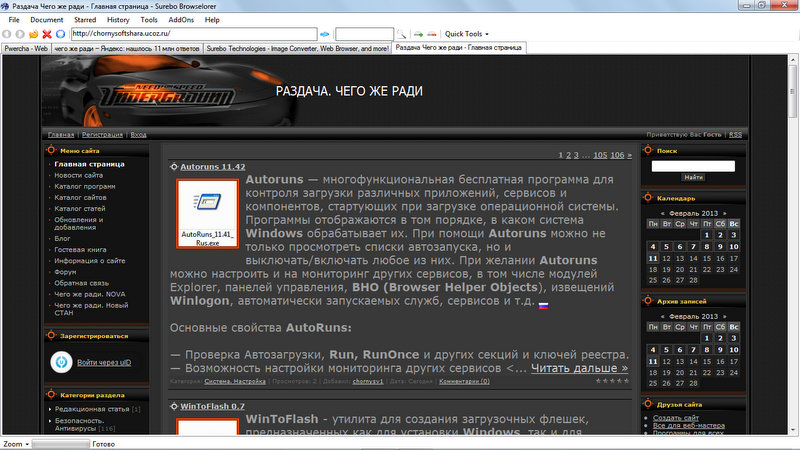
Task: Switch to the Pwercha - Web tab
Action: (26, 48)
